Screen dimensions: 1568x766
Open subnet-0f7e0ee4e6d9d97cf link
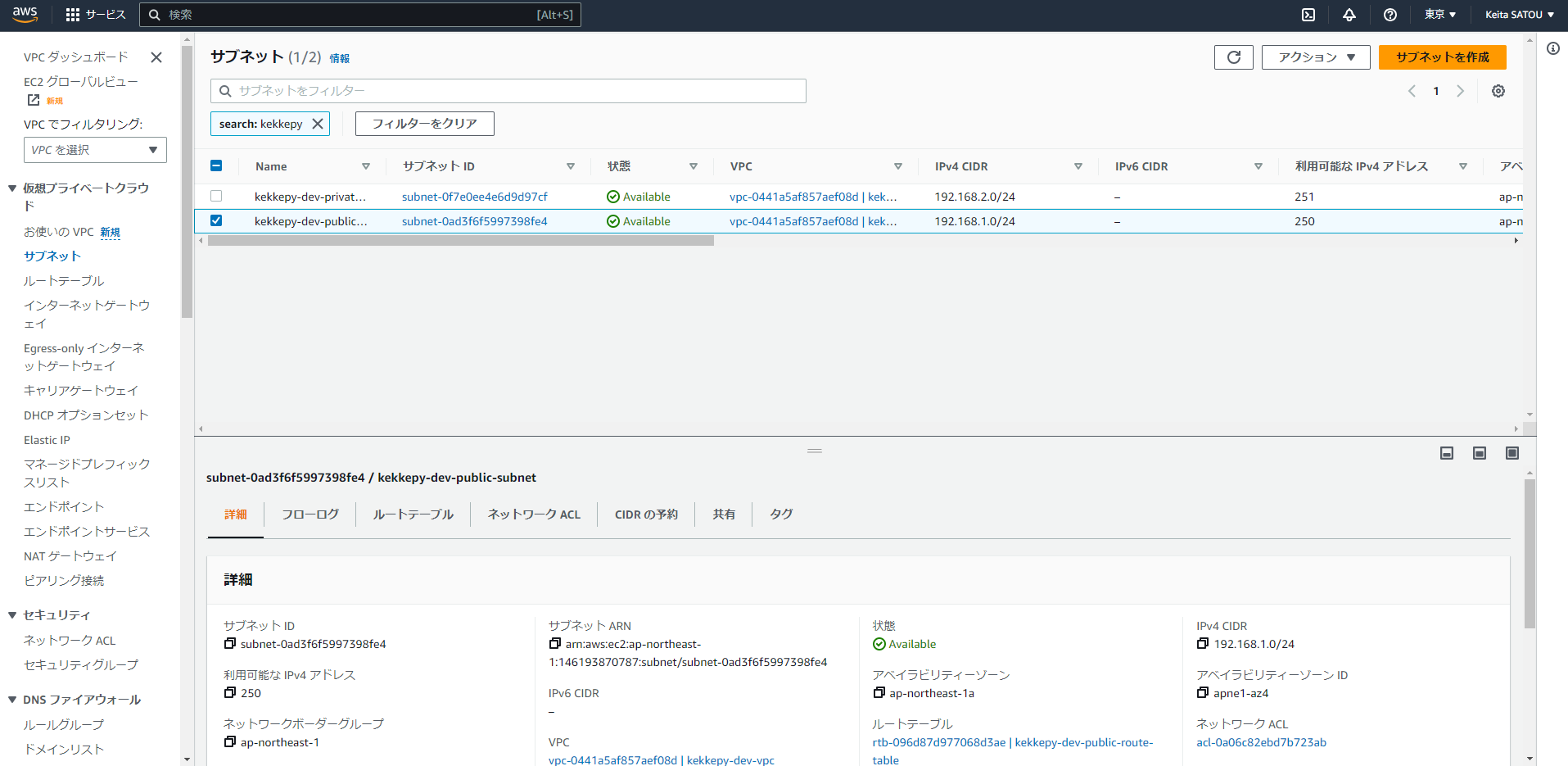point(475,197)
